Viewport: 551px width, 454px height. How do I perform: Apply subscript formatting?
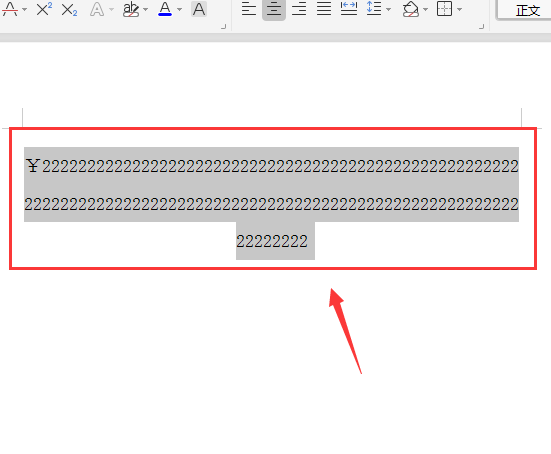[69, 9]
